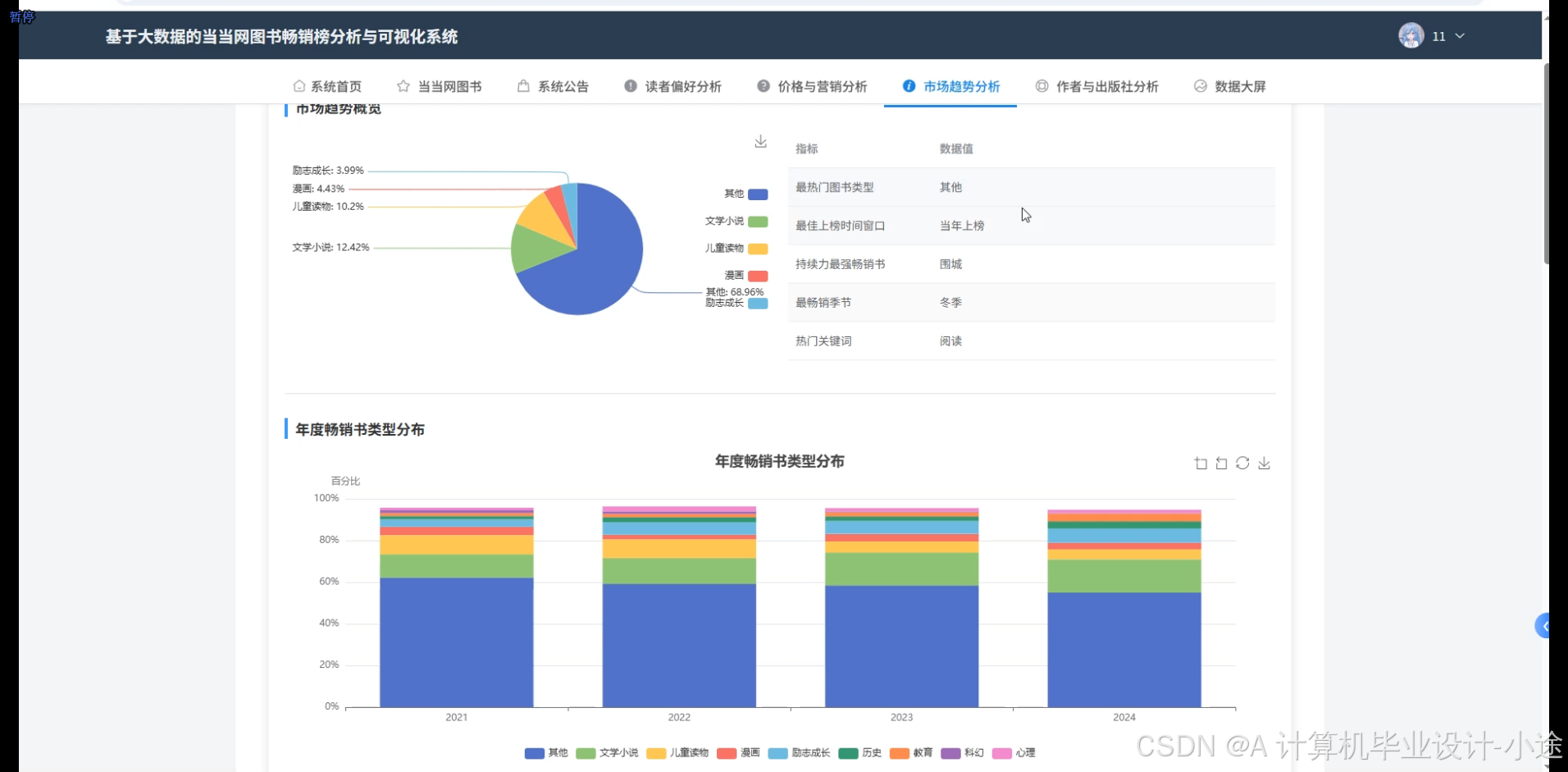Click the home icon beside 系统首页
This screenshot has width=1568, height=772.
299,86
